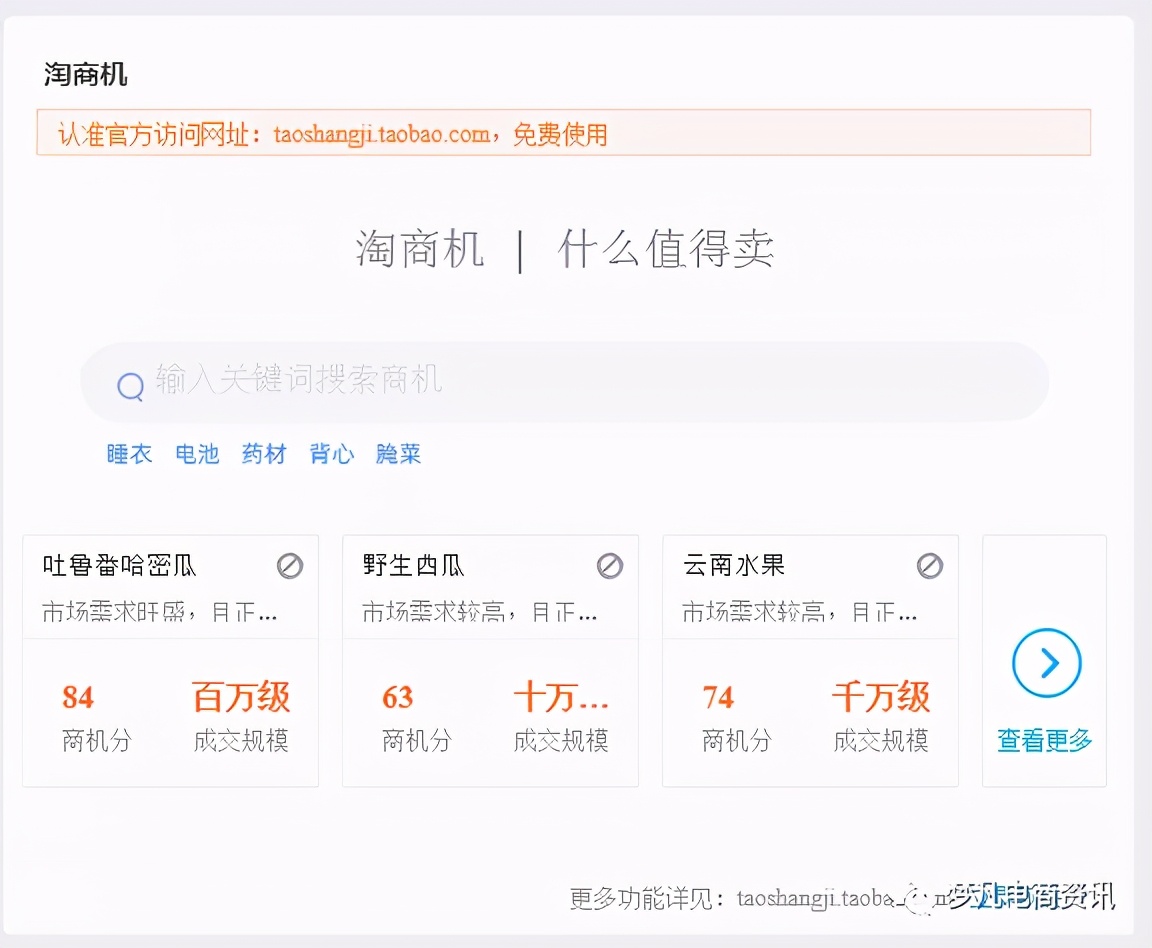
Task: Click the 药材 keyword suggestion
Action: point(263,454)
